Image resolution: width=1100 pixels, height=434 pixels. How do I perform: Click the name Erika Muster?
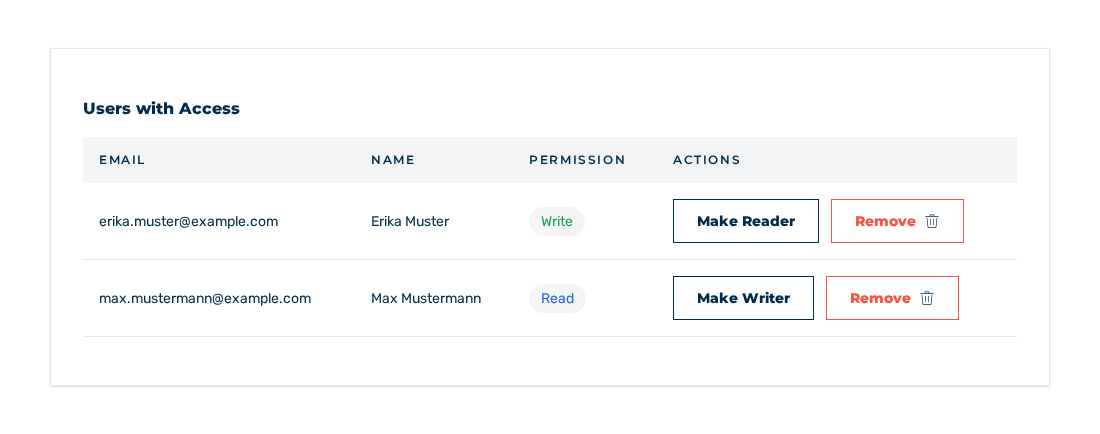click(x=410, y=222)
